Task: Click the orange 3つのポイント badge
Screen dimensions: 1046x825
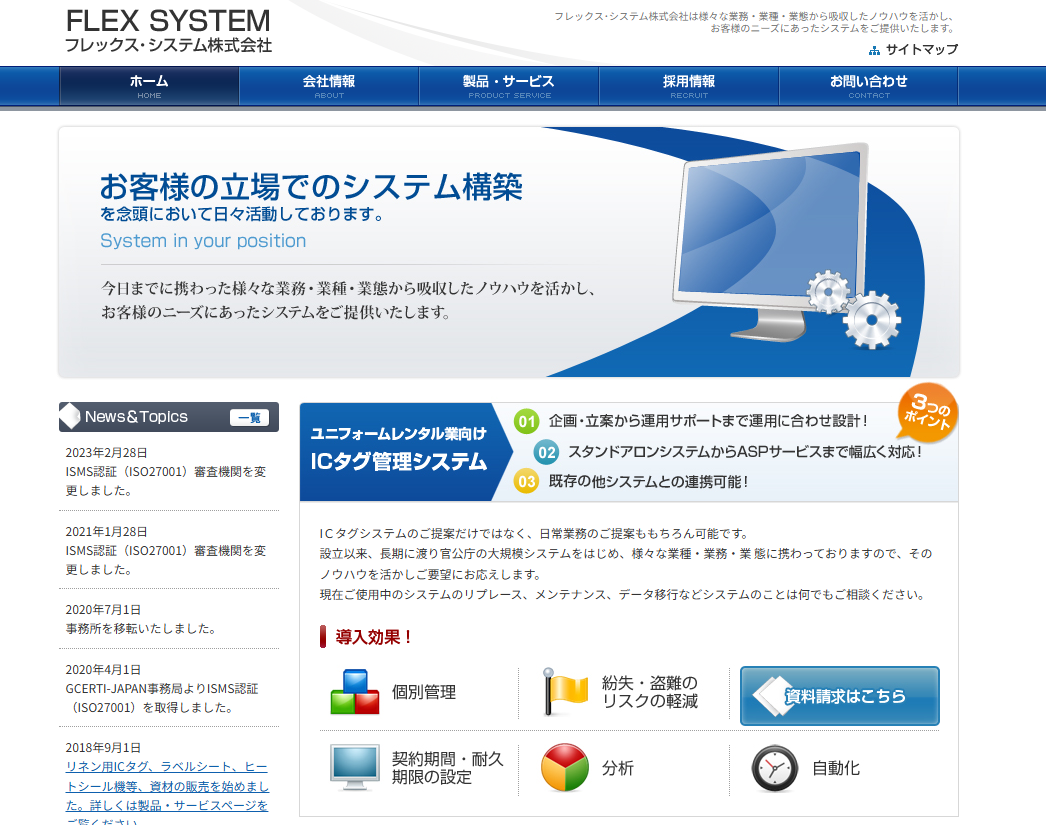Action: pos(928,412)
